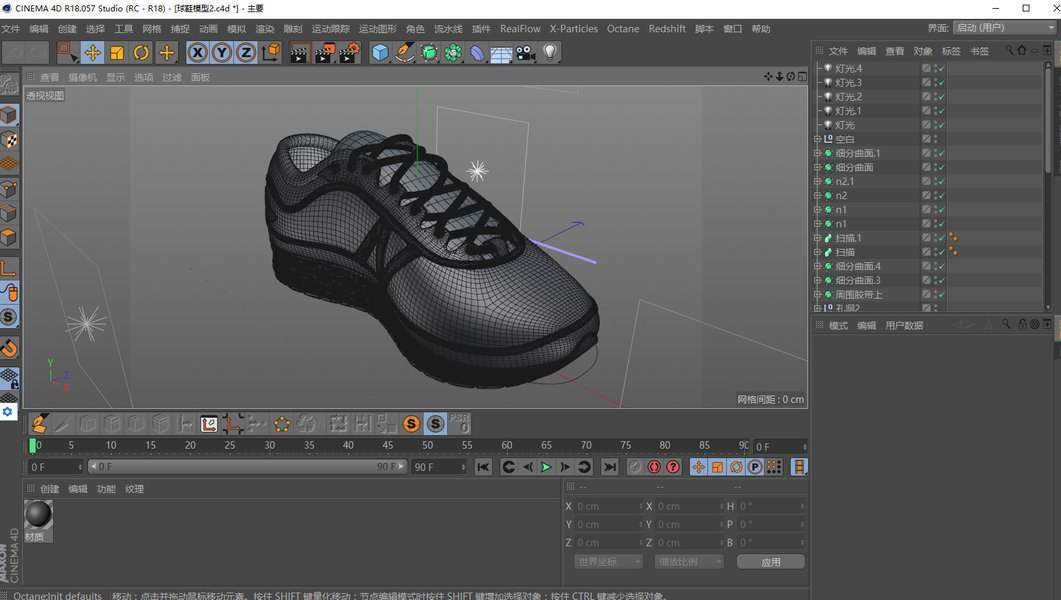This screenshot has width=1061, height=600.
Task: Open the Pen spline tool
Action: pos(404,53)
